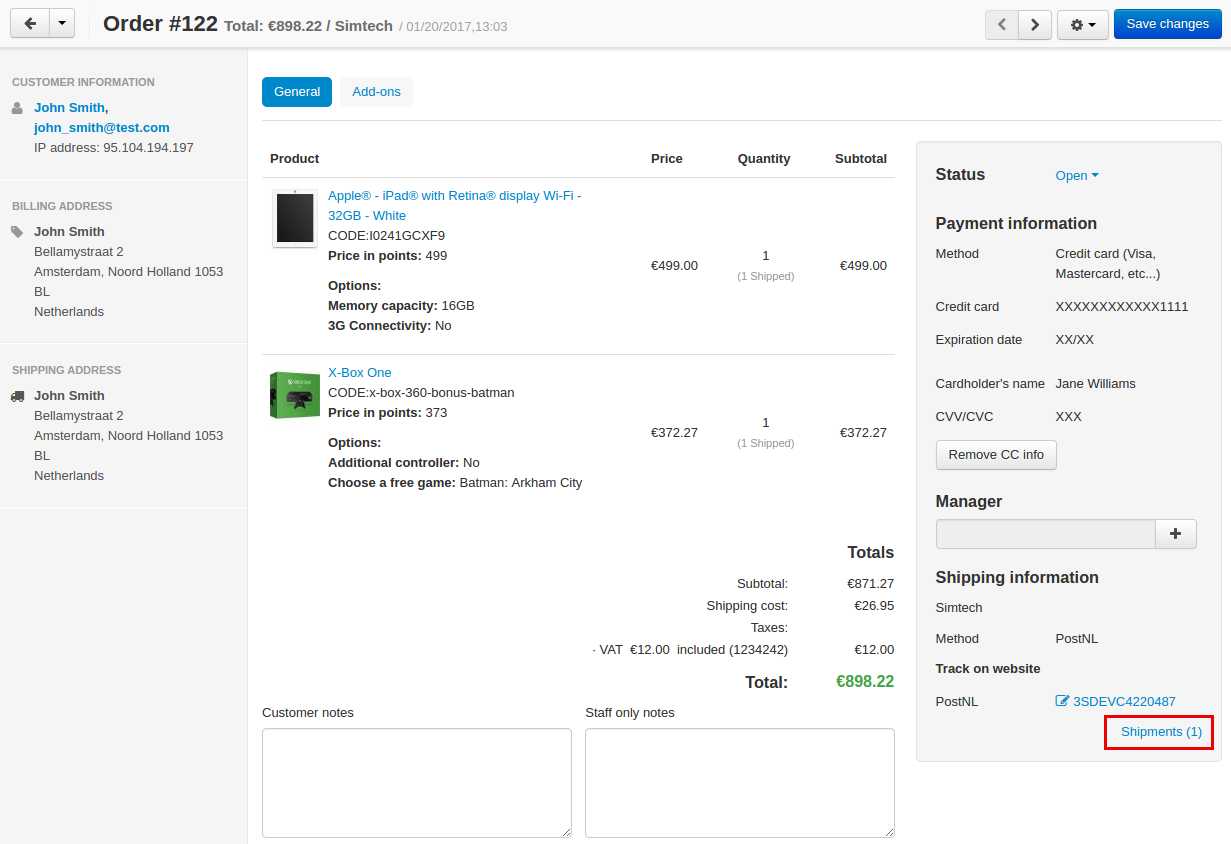
Task: Open tracking number 3SDEVC4220487 link
Action: point(1124,701)
